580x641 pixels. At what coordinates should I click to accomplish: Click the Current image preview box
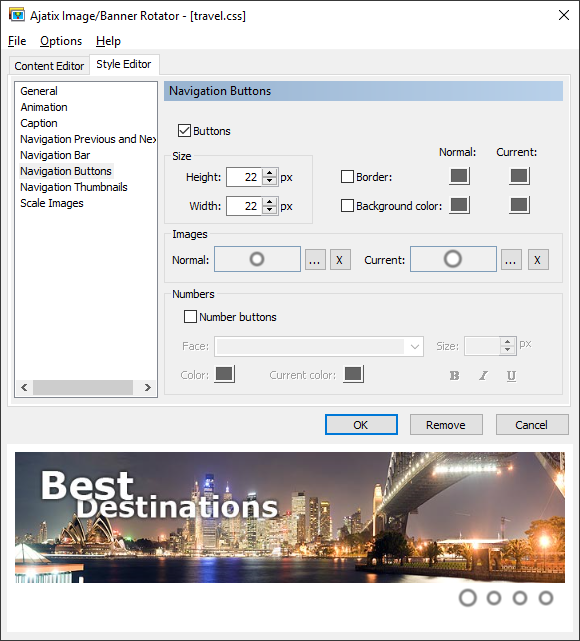[453, 259]
